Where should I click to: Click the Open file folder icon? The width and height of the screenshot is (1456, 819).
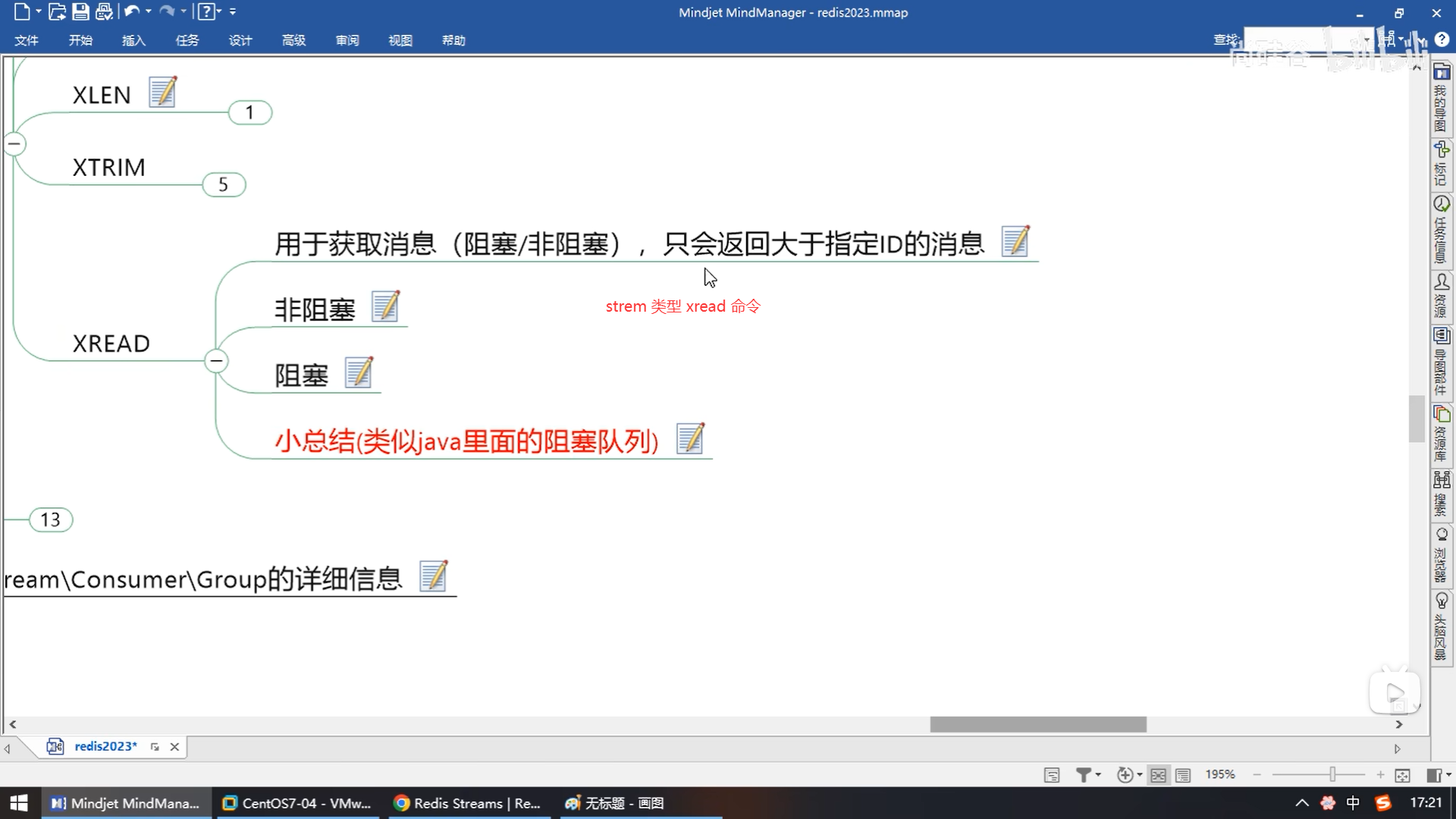[57, 11]
